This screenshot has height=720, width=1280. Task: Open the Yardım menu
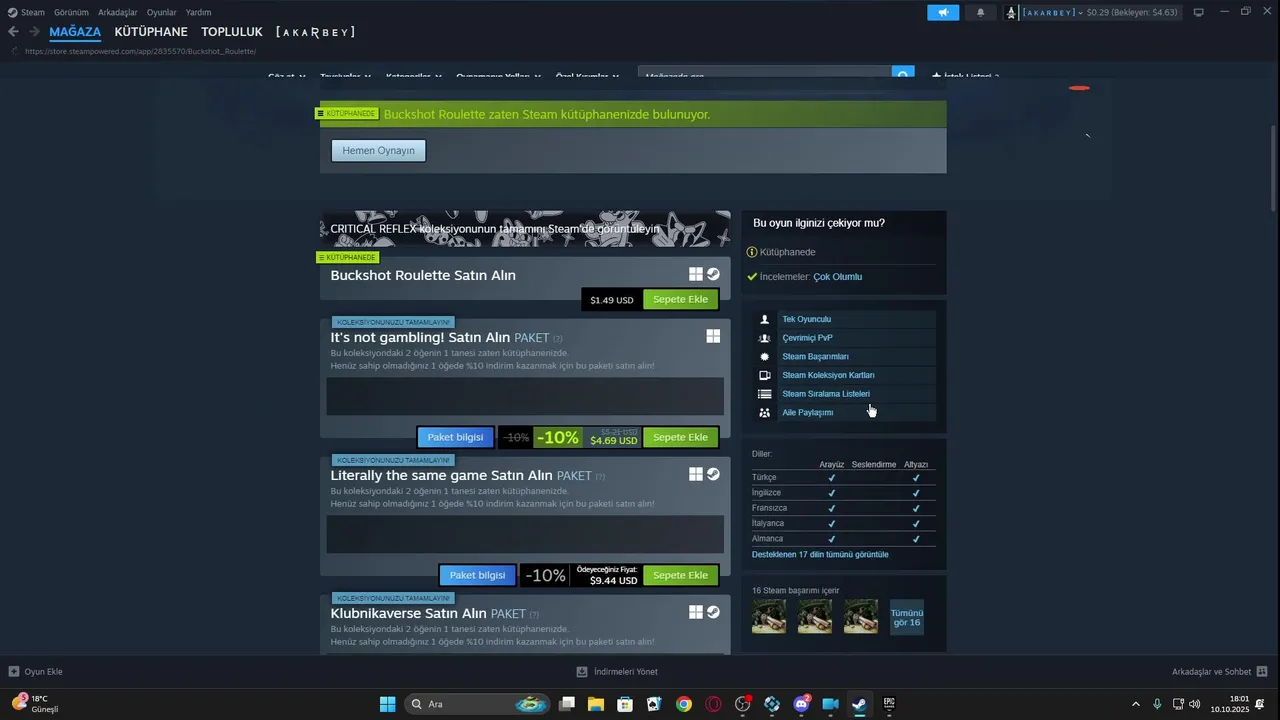click(x=198, y=12)
